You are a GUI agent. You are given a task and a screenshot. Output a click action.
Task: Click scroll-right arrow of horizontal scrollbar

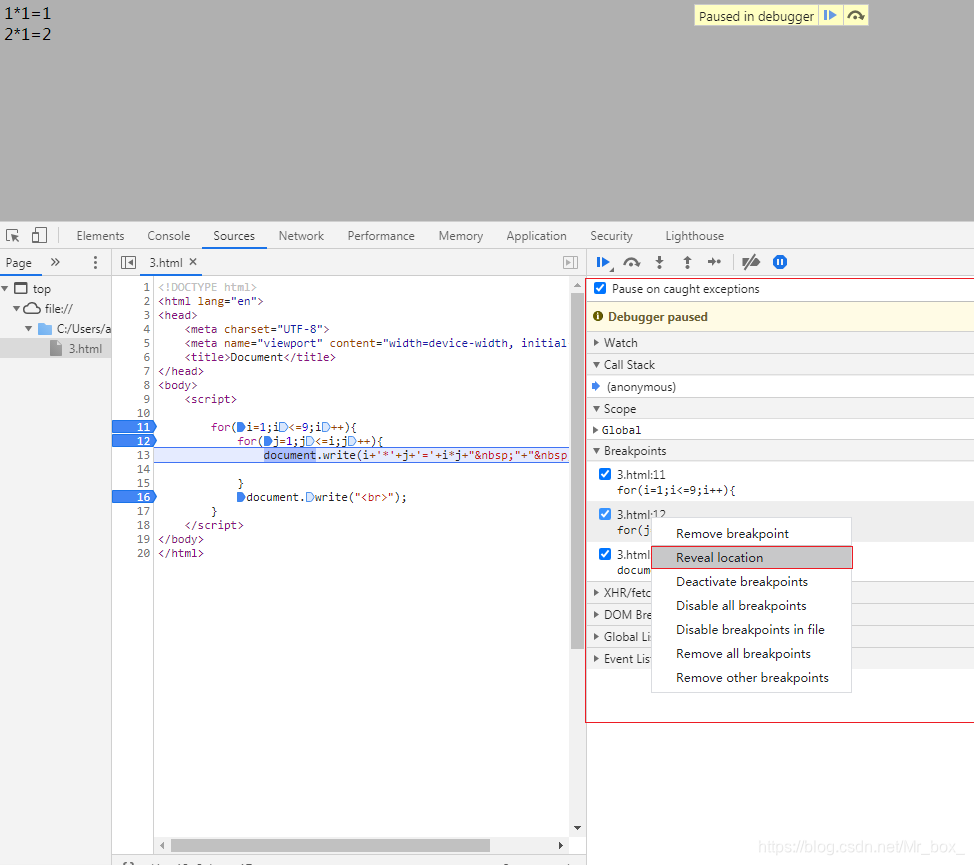click(560, 846)
